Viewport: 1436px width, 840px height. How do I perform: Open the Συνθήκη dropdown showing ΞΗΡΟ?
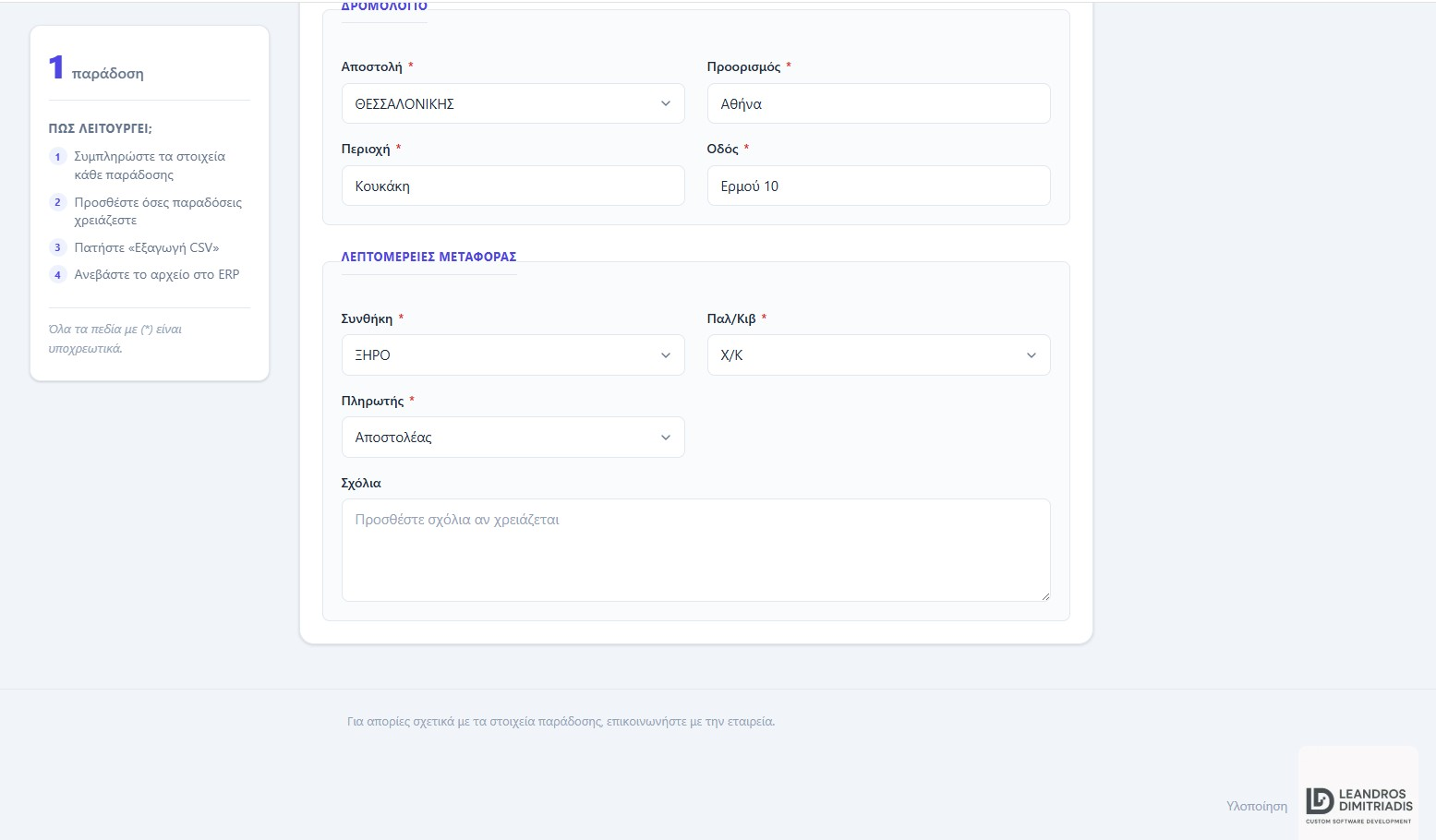point(513,354)
